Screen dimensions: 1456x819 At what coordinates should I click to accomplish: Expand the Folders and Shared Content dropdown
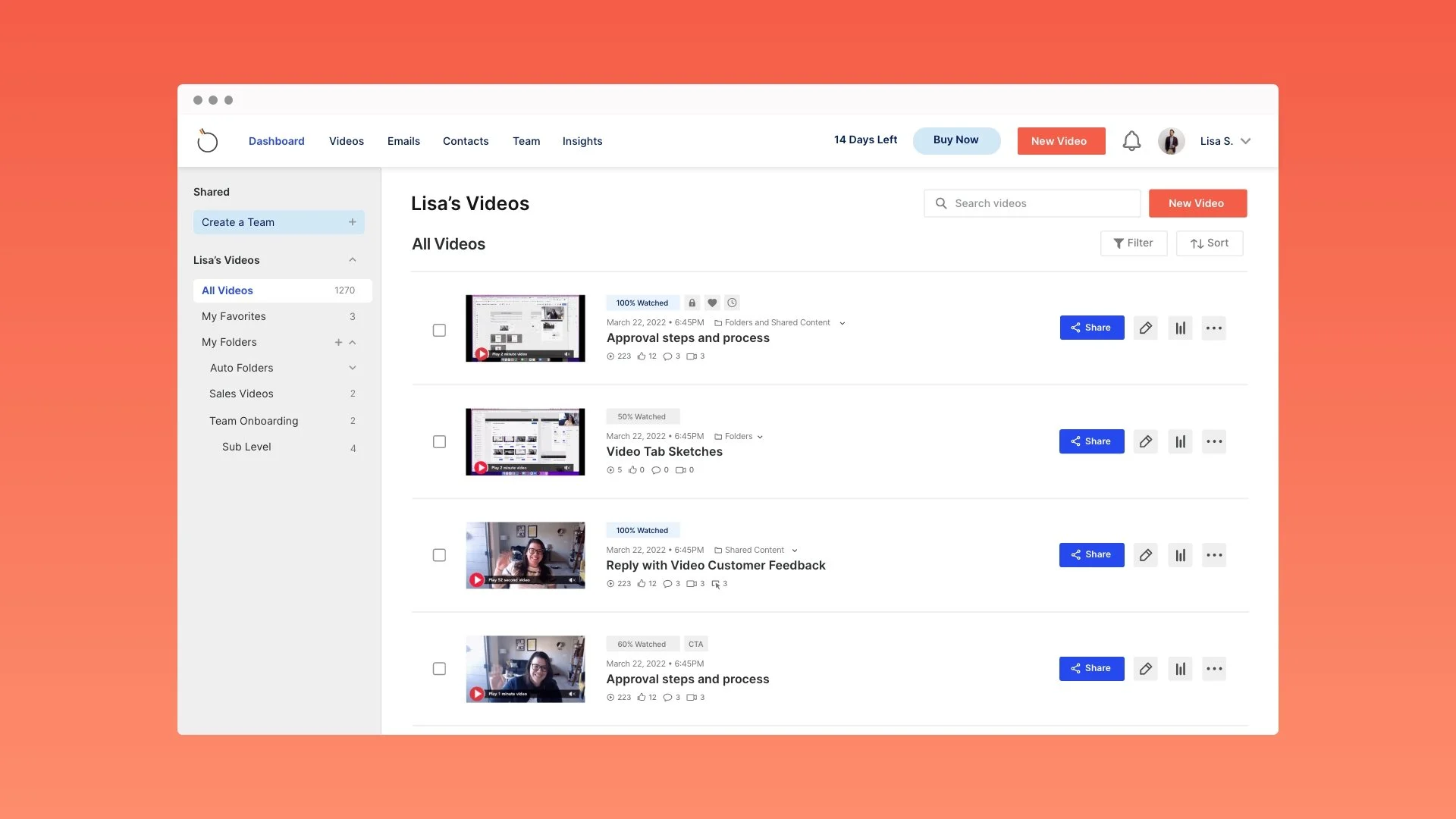pos(842,324)
